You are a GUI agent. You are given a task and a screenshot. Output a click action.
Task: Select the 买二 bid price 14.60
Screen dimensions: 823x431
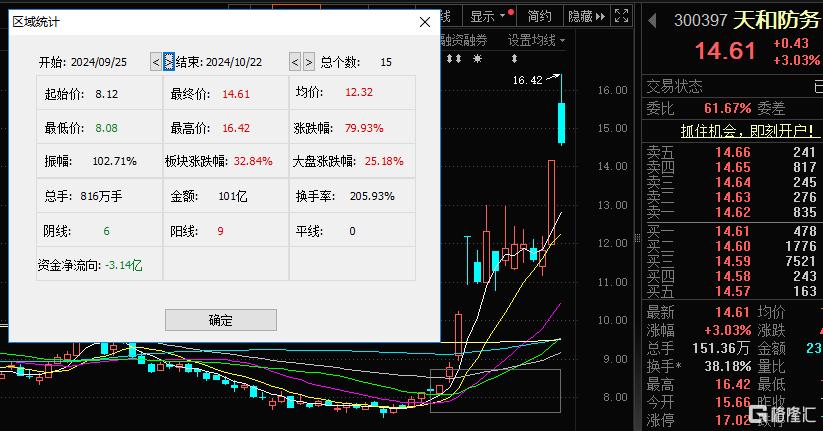click(x=733, y=246)
